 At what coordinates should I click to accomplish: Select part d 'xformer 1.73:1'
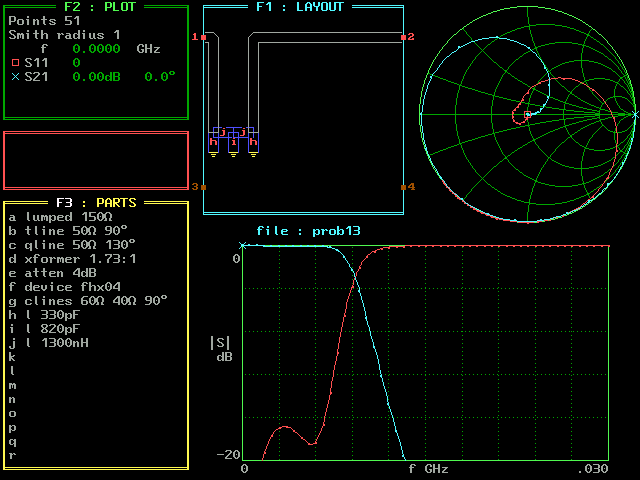pos(72,259)
